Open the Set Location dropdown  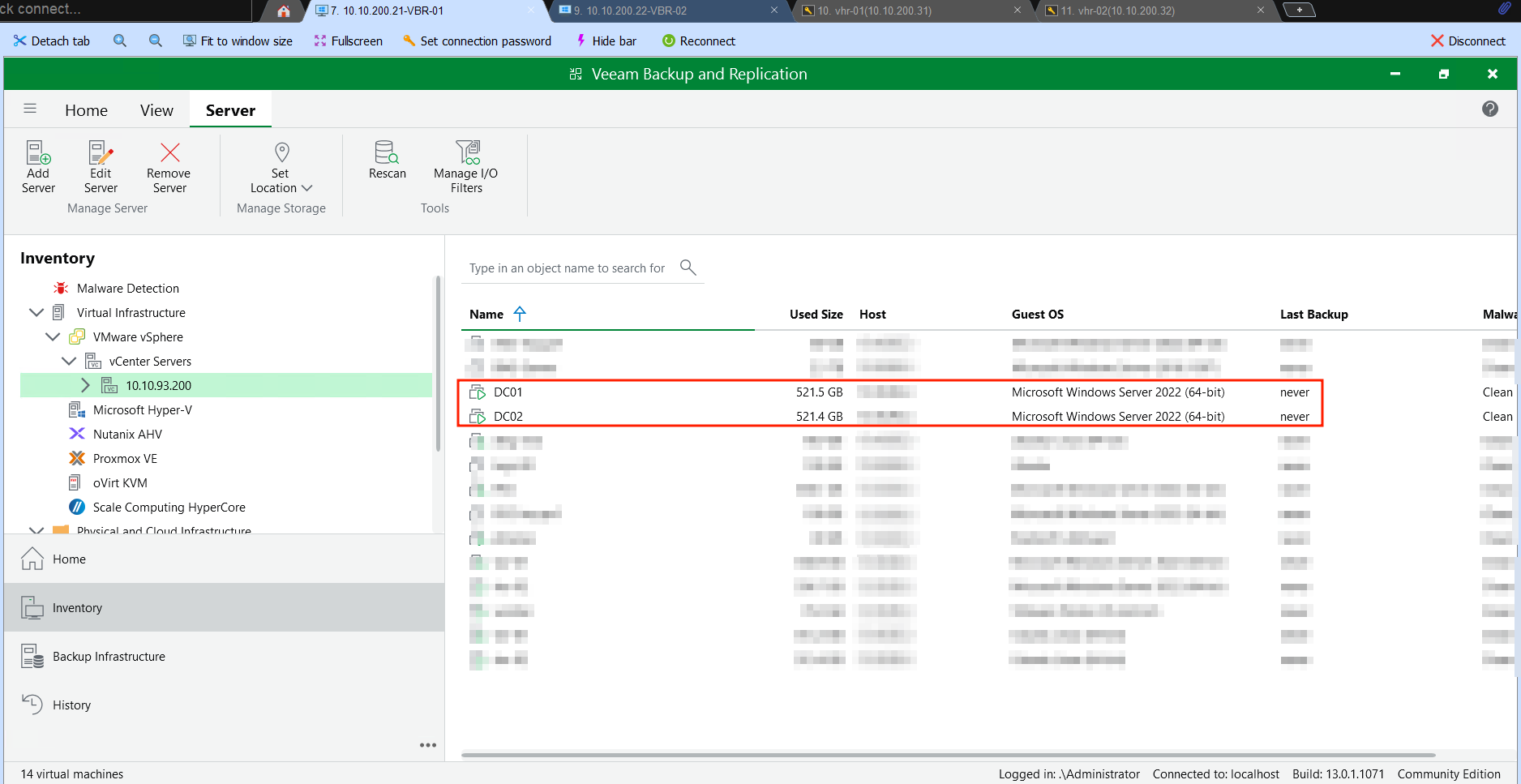coord(281,167)
